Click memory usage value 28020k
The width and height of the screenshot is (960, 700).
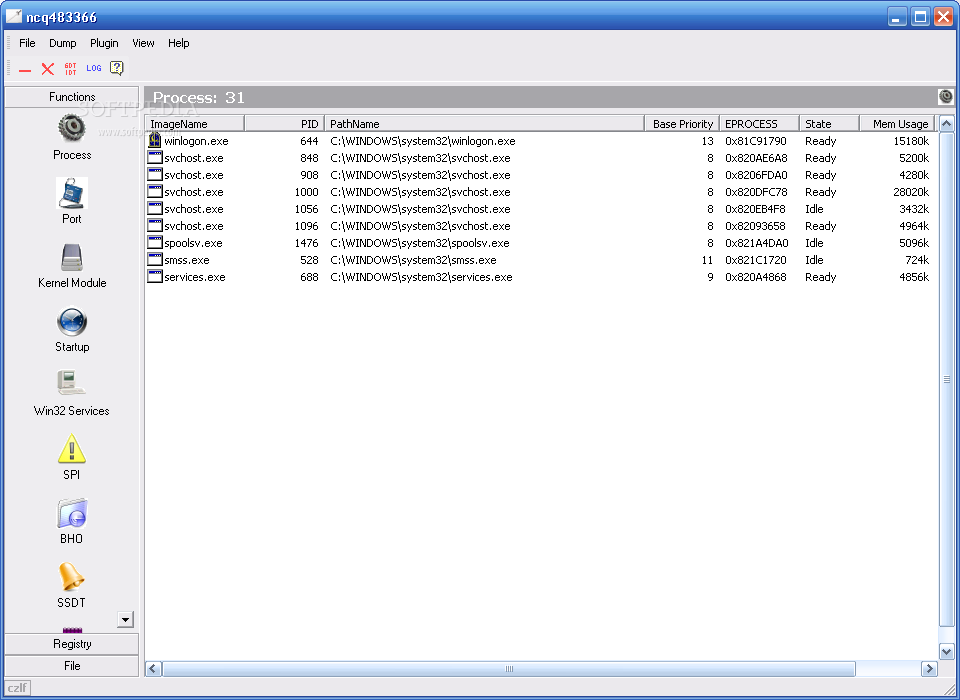(910, 192)
